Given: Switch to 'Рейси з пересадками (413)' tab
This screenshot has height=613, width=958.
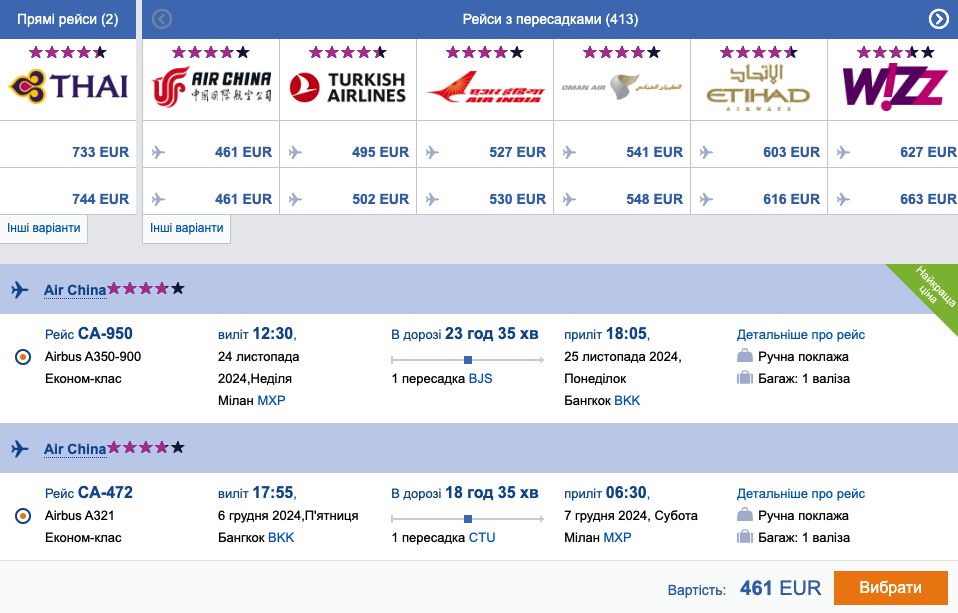Looking at the screenshot, I should click(550, 19).
